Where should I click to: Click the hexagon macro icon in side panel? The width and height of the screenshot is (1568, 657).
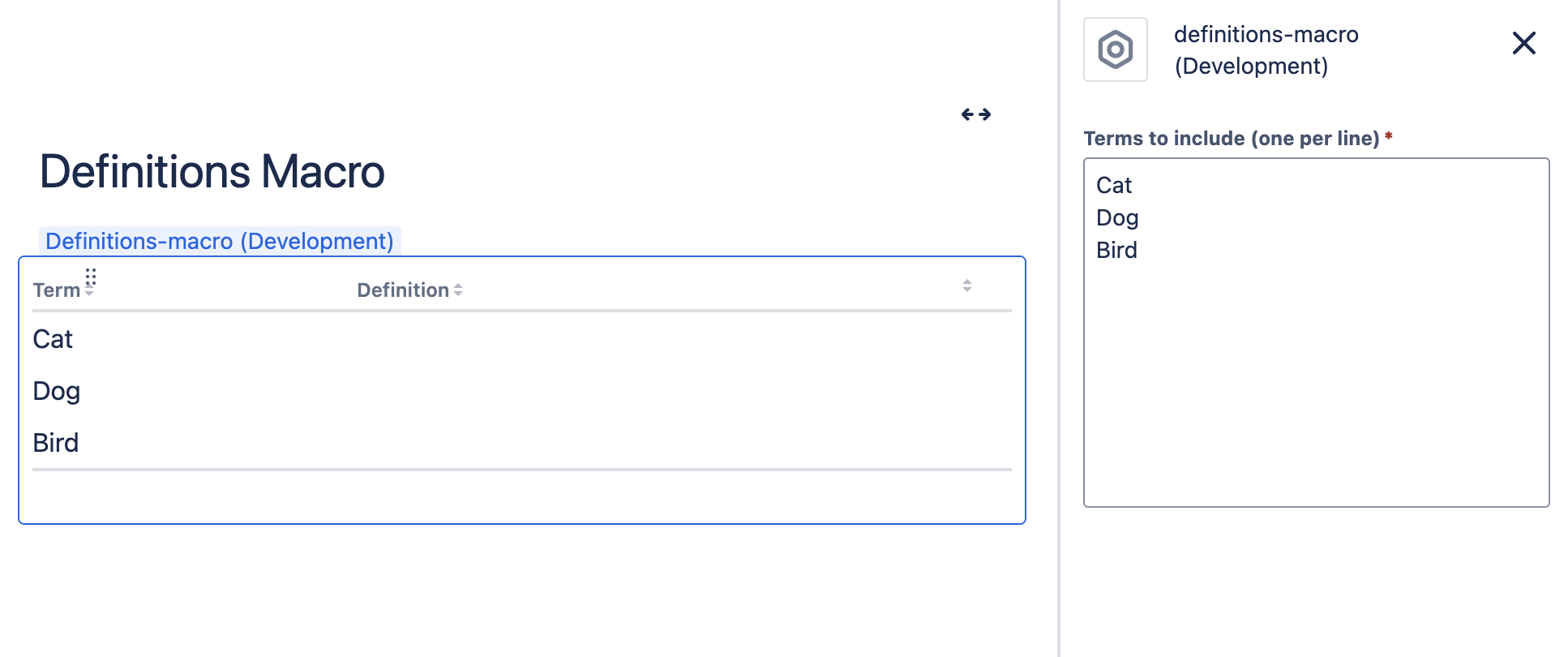(x=1116, y=49)
